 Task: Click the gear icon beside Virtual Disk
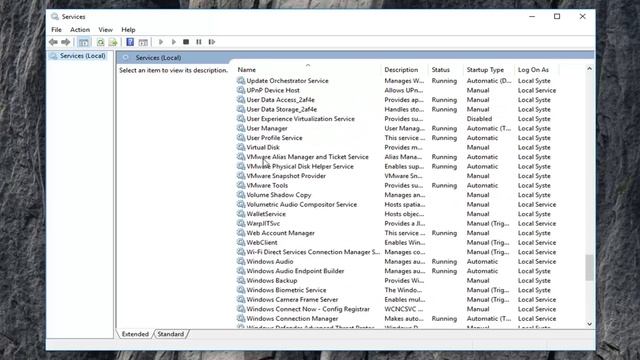pos(241,147)
